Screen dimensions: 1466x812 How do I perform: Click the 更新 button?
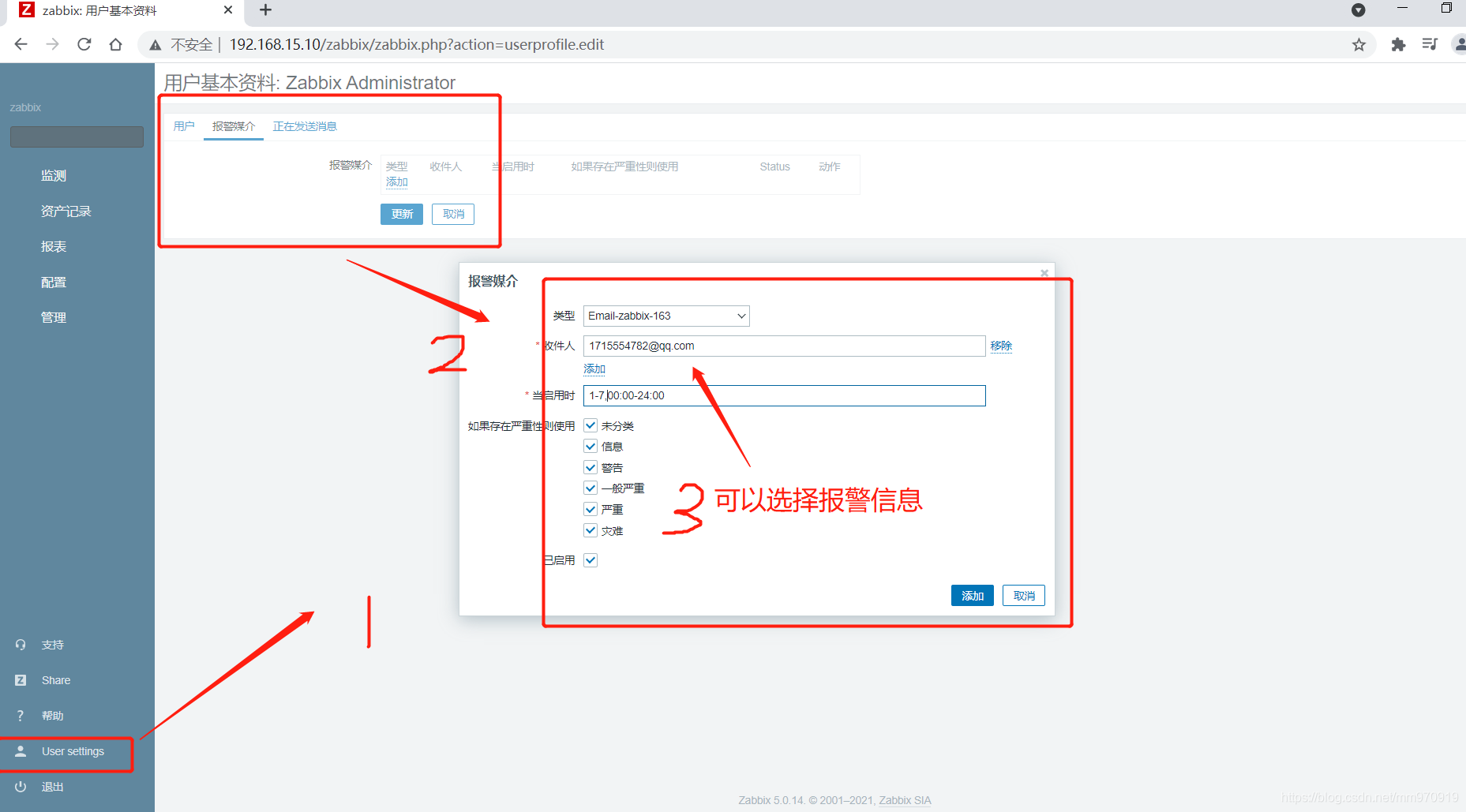pyautogui.click(x=402, y=214)
